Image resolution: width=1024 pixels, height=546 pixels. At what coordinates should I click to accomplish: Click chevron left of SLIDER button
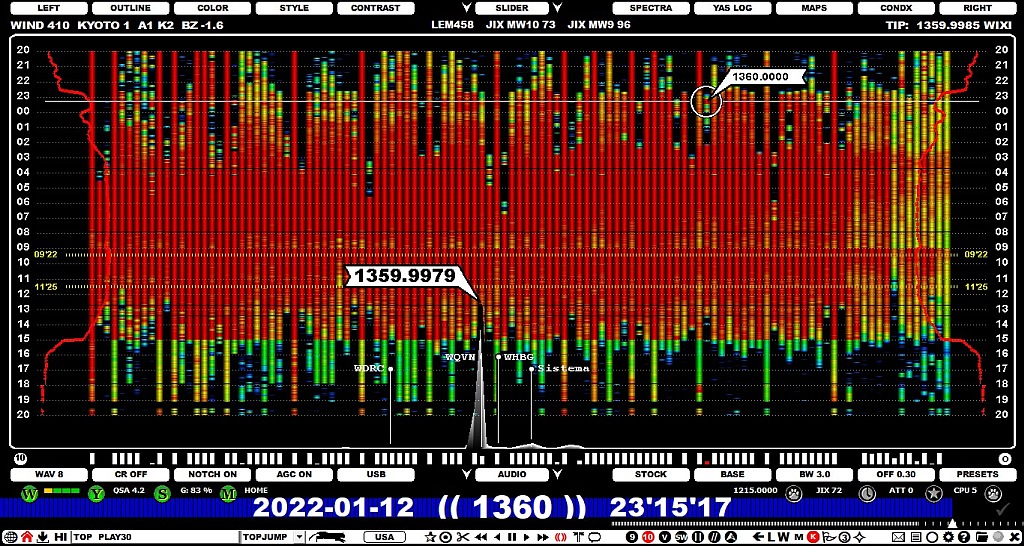[x=466, y=8]
